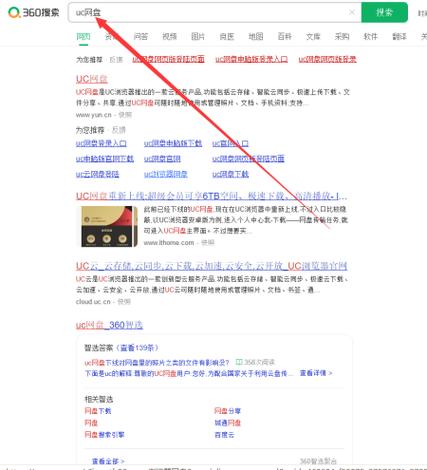Screen dimensions: 427x470
Task: Clear the search box with the X icon
Action: coord(352,12)
